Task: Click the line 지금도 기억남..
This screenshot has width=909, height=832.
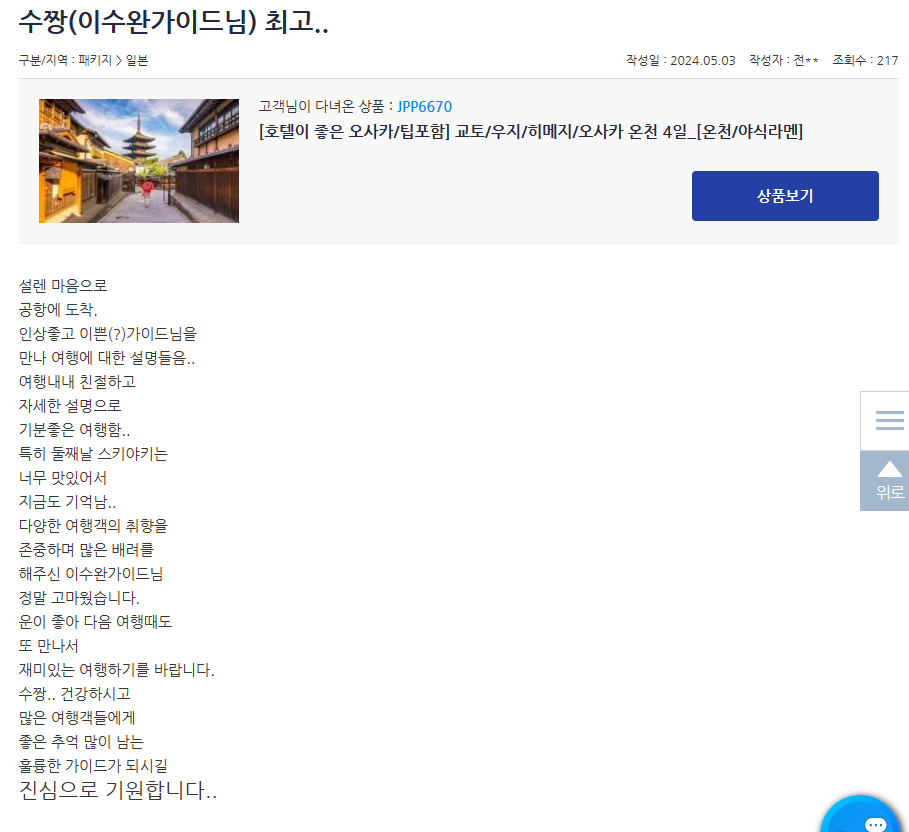Action: pyautogui.click(x=67, y=502)
